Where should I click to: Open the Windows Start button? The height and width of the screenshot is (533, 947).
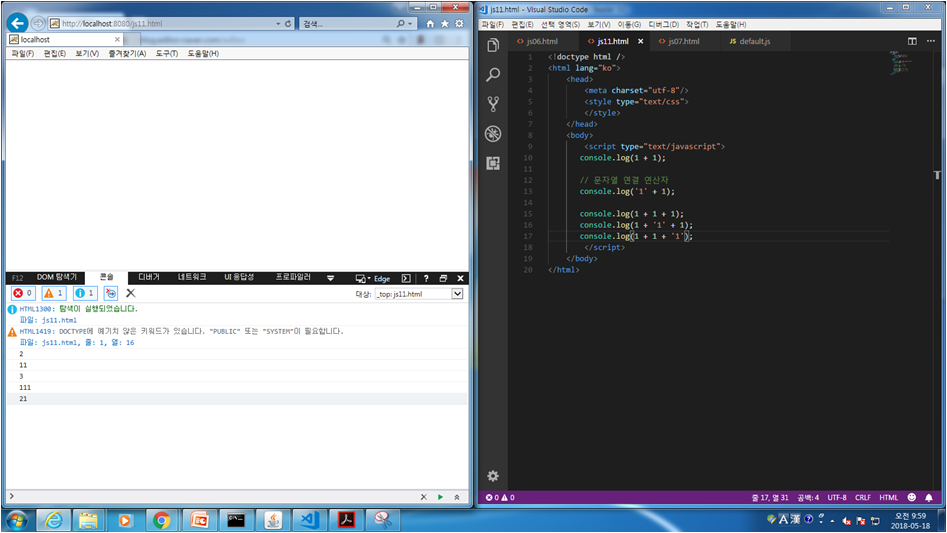coord(17,520)
